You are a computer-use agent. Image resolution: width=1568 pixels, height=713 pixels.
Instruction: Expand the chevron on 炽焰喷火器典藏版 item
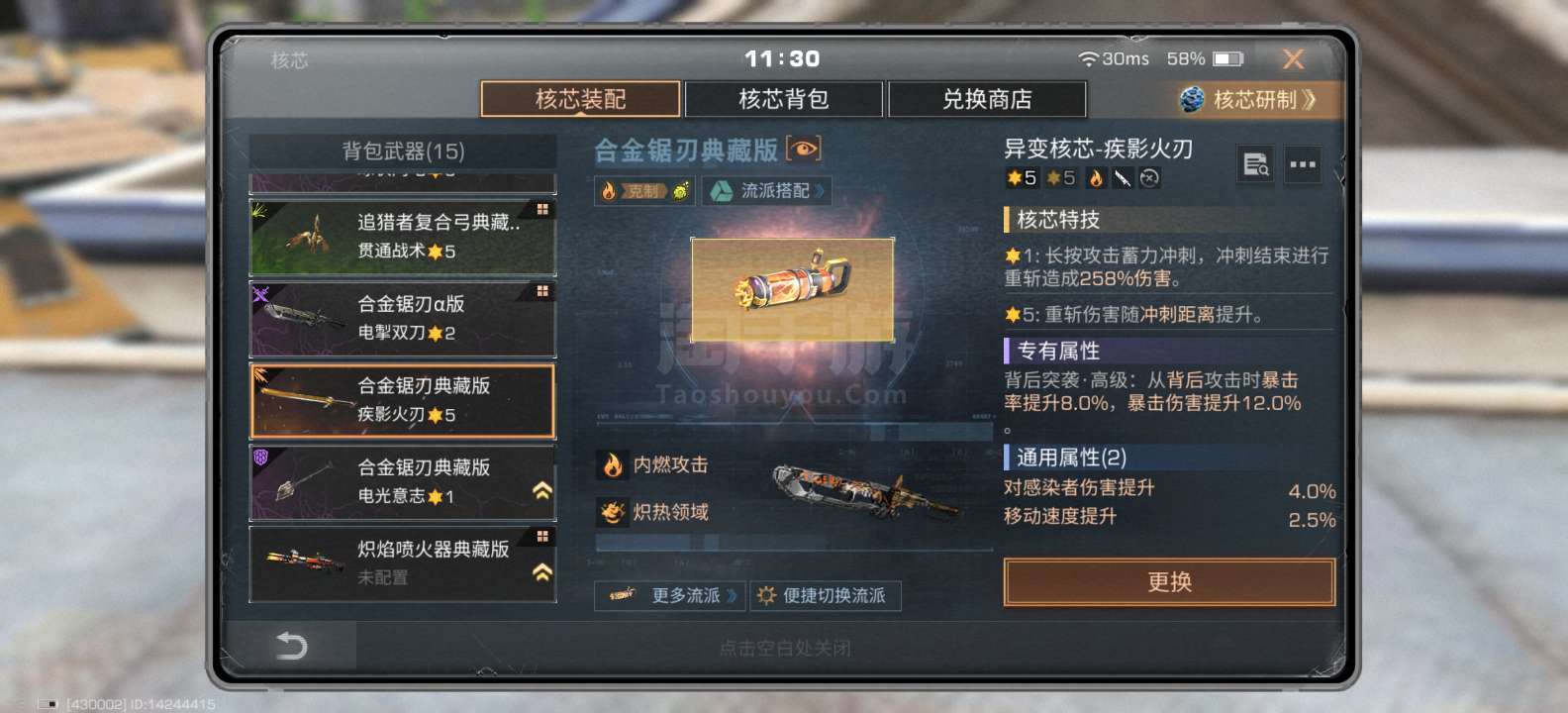pyautogui.click(x=542, y=571)
